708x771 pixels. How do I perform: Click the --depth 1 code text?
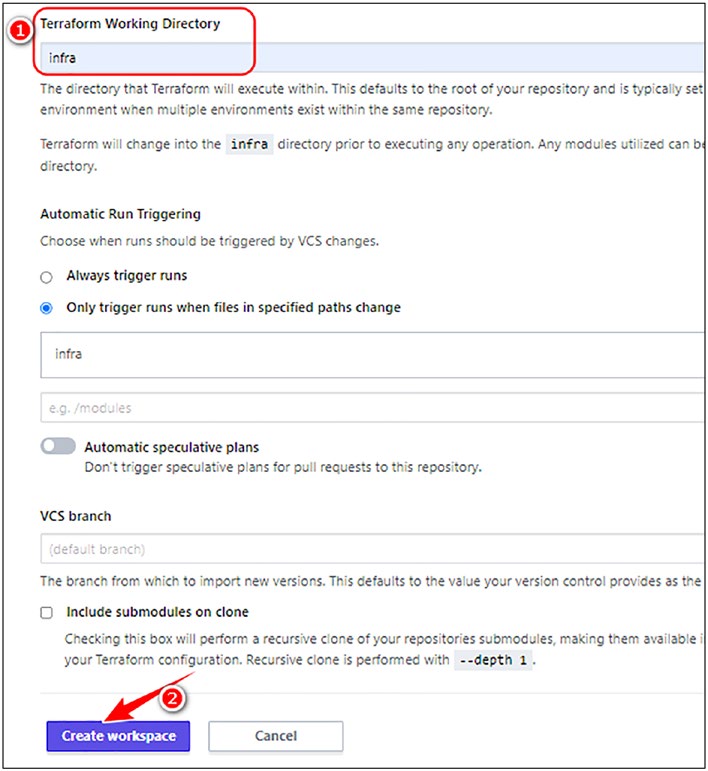click(x=493, y=660)
